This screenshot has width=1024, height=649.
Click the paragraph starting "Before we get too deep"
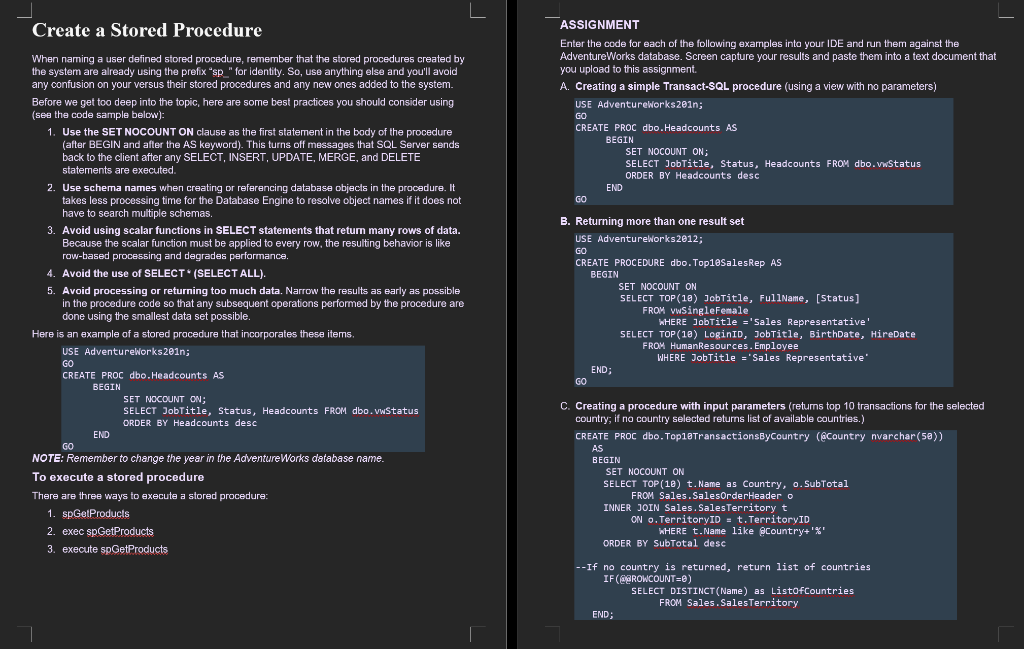coord(243,108)
